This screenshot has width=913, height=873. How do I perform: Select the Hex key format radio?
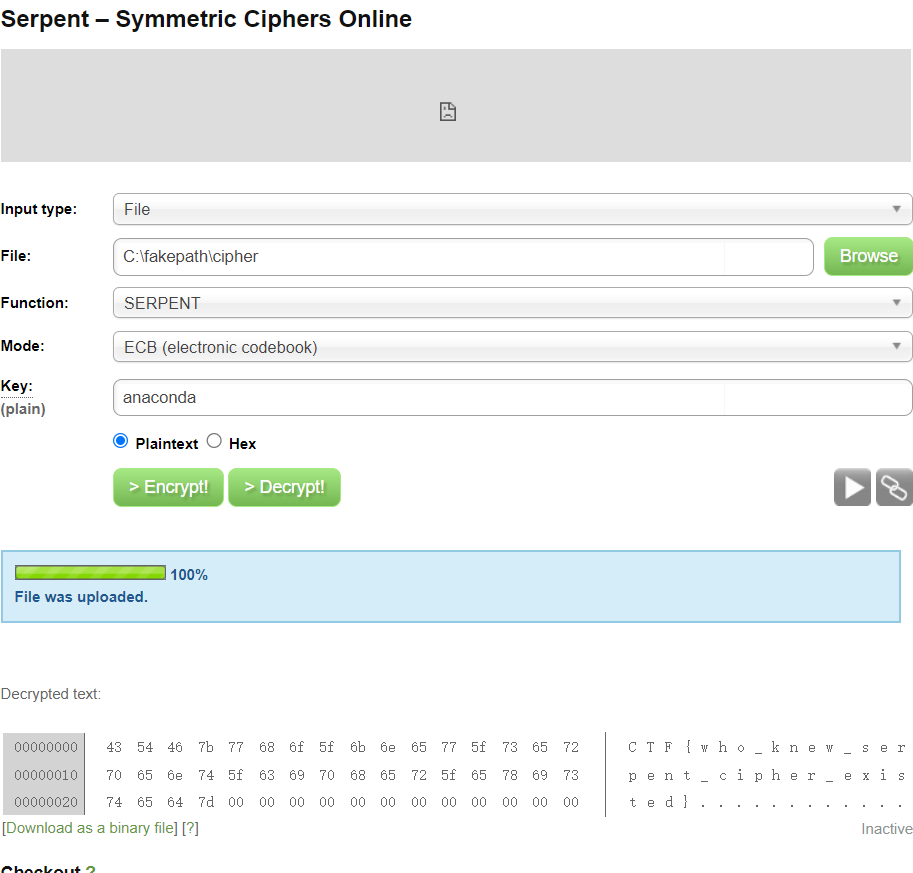[214, 441]
